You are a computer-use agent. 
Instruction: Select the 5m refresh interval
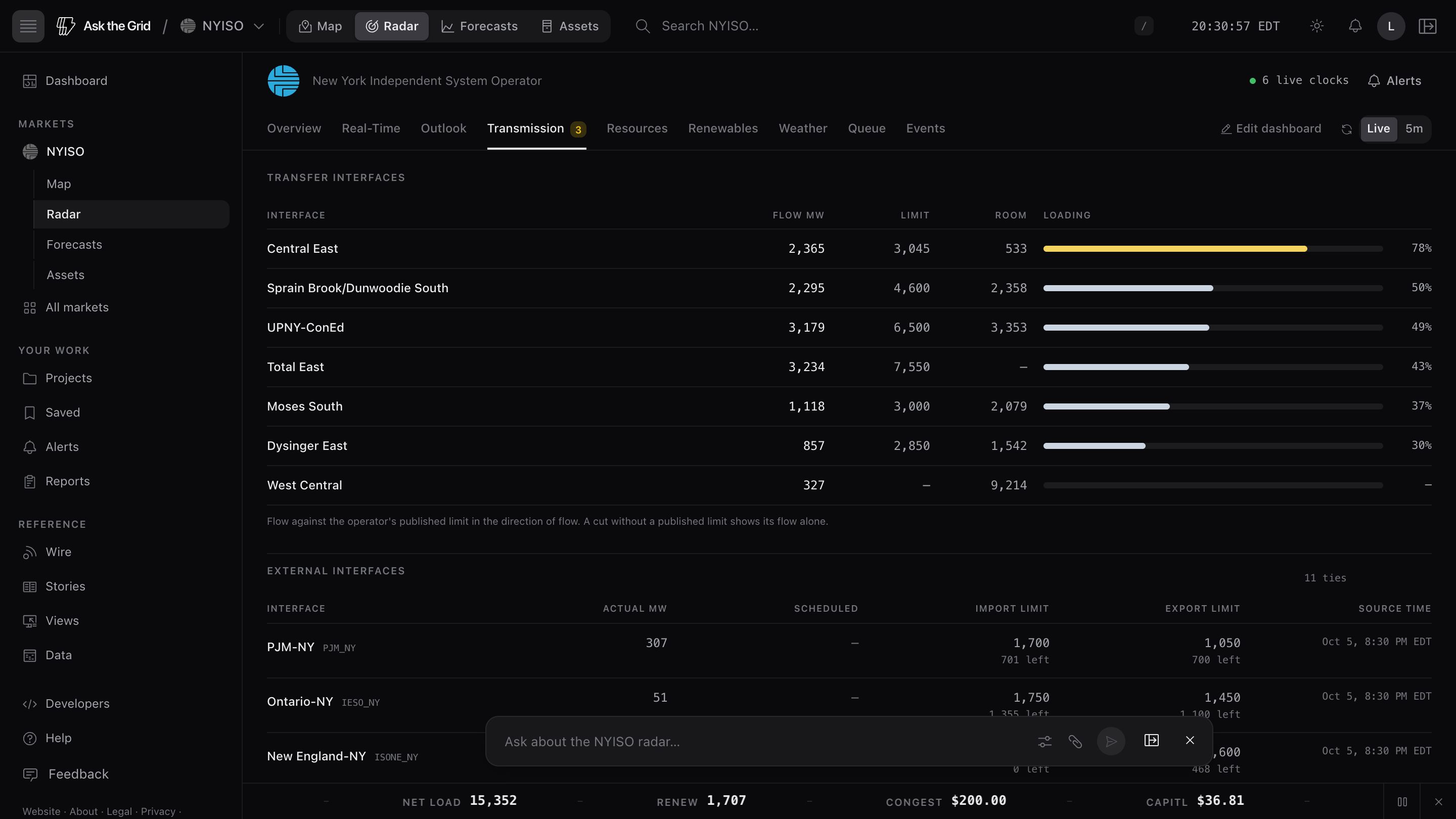click(1414, 129)
